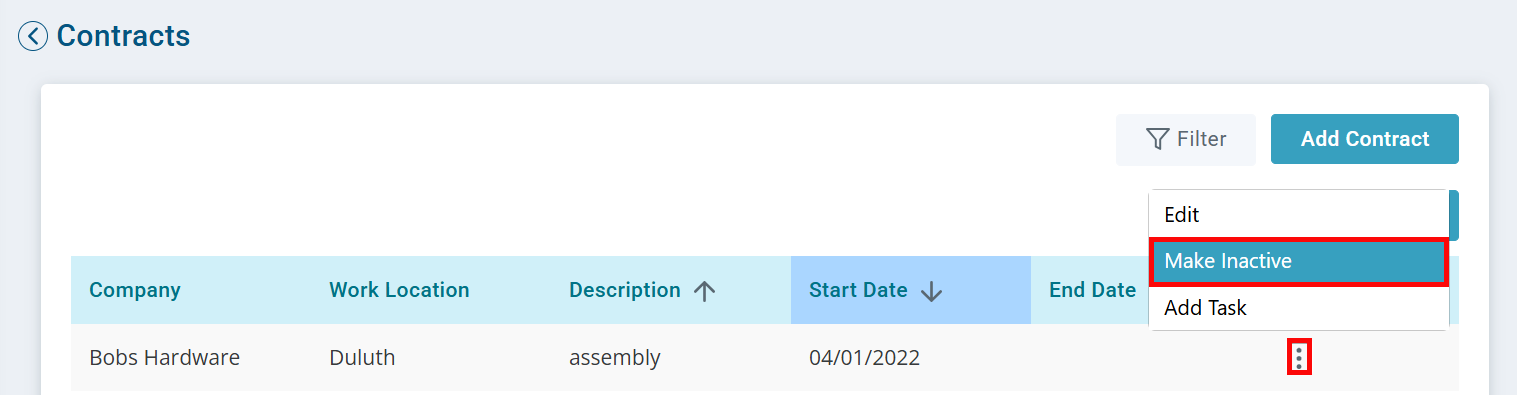Image resolution: width=1517 pixels, height=395 pixels.
Task: Click the back arrow beside Contracts
Action: click(33, 37)
